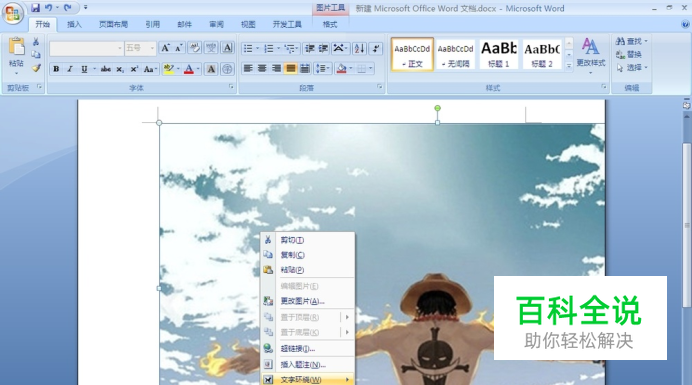This screenshot has width=692, height=385.
Task: Switch to the 审阅 tab
Action: click(x=216, y=24)
